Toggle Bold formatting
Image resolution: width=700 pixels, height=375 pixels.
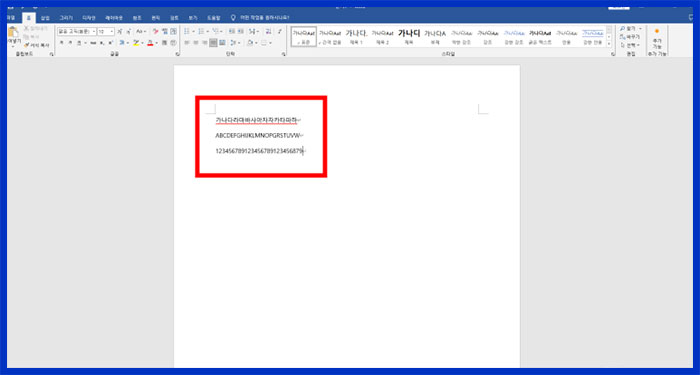(62, 43)
